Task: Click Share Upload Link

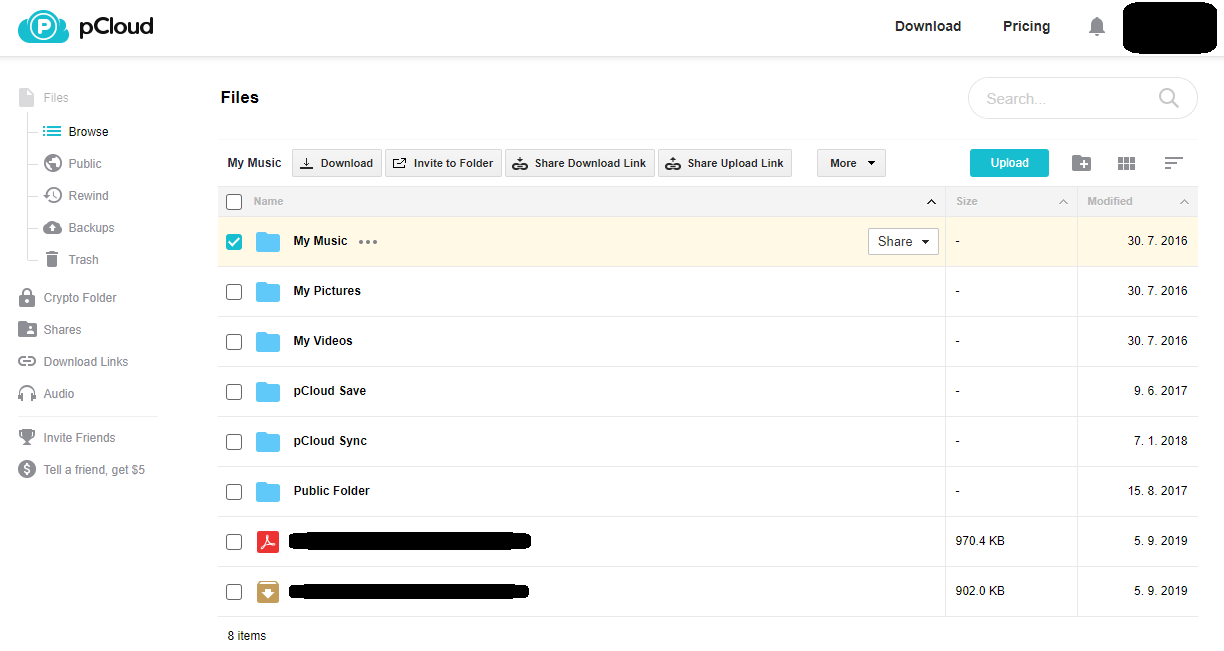Action: coord(725,163)
